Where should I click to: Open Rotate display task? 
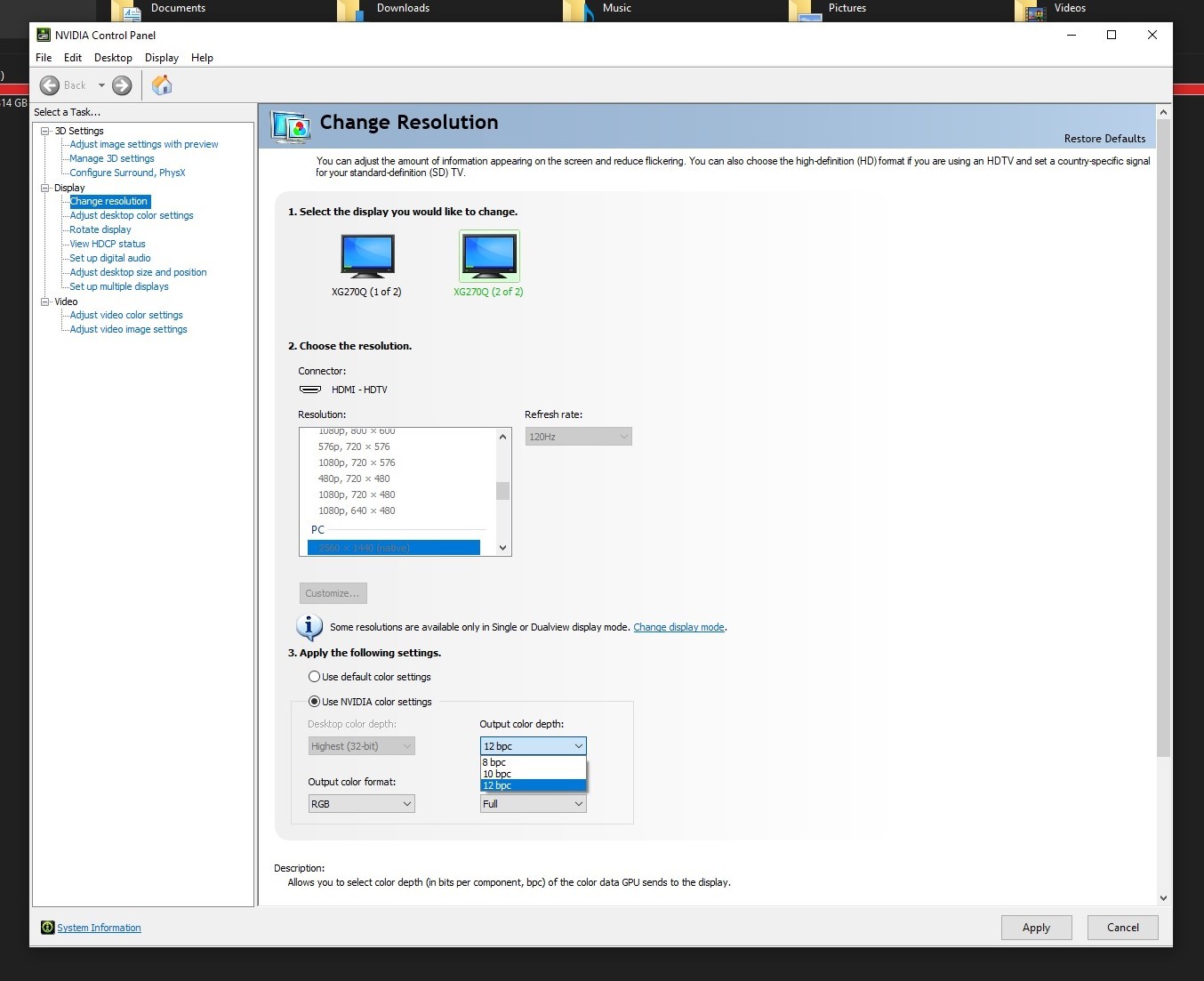(x=100, y=229)
